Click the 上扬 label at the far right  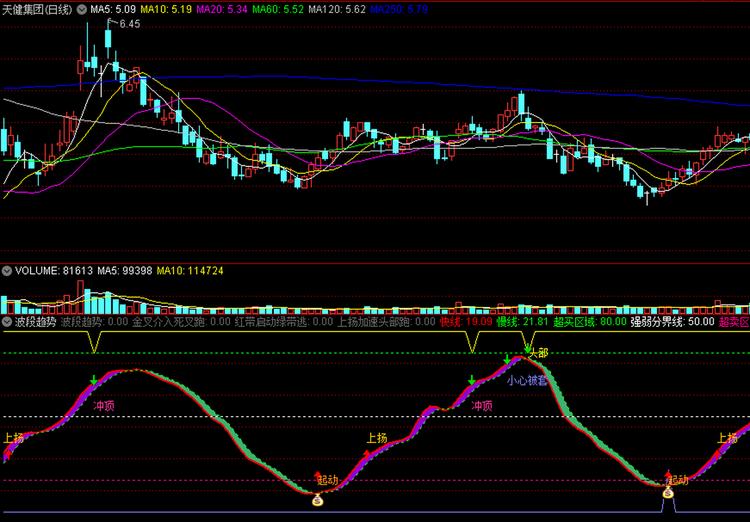click(727, 438)
